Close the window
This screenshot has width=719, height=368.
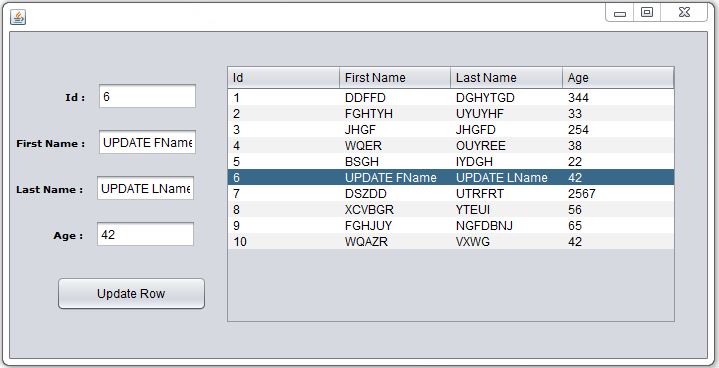pos(684,12)
